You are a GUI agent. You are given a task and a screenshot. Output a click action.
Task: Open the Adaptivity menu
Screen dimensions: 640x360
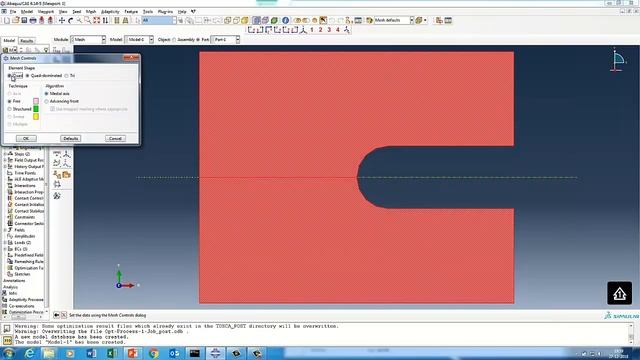pos(110,12)
